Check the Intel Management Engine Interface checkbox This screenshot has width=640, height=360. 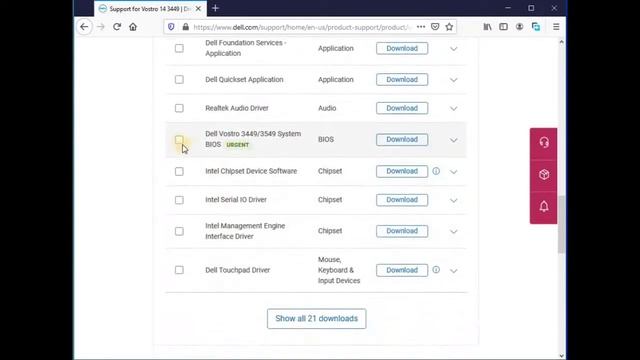[x=179, y=231]
